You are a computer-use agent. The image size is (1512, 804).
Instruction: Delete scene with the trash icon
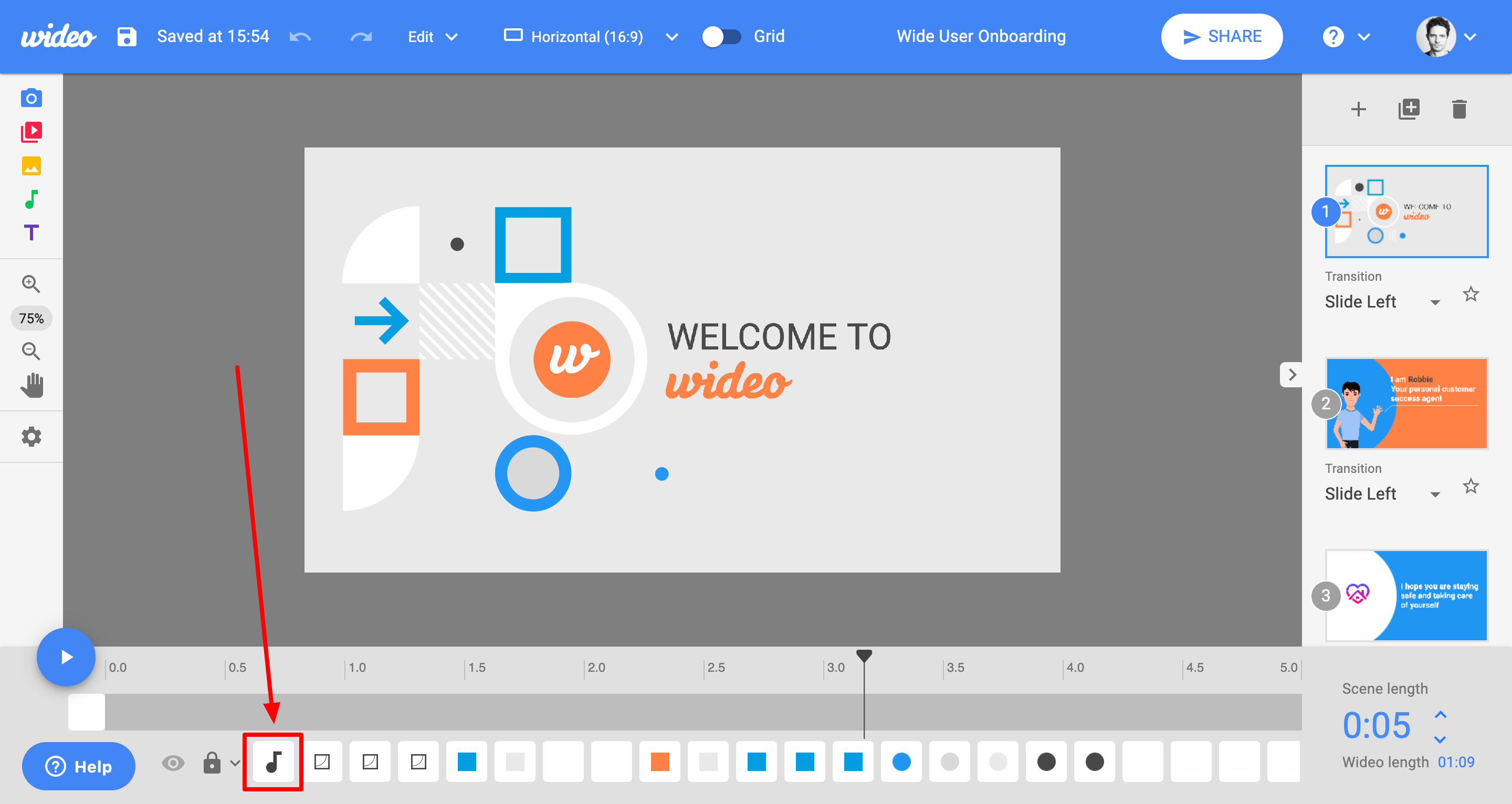[1459, 109]
